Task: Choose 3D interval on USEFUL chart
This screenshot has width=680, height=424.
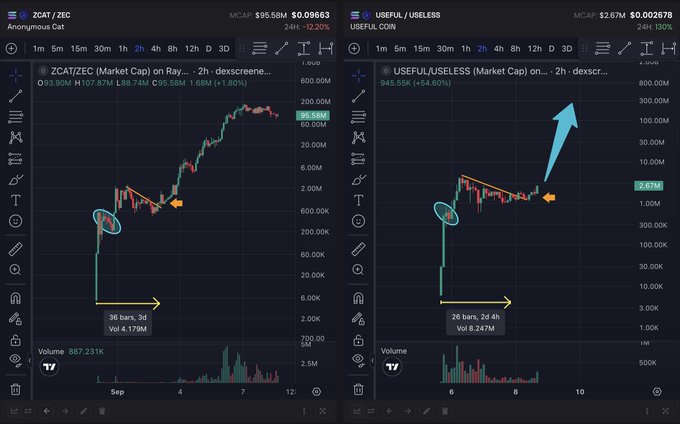Action: (566, 49)
